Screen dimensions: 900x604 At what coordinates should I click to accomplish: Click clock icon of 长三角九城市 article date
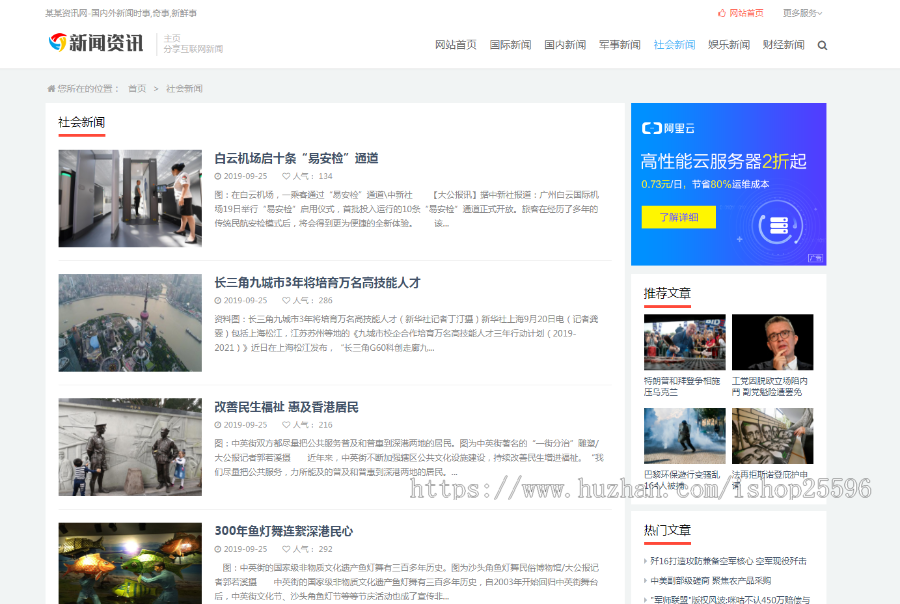coord(218,300)
